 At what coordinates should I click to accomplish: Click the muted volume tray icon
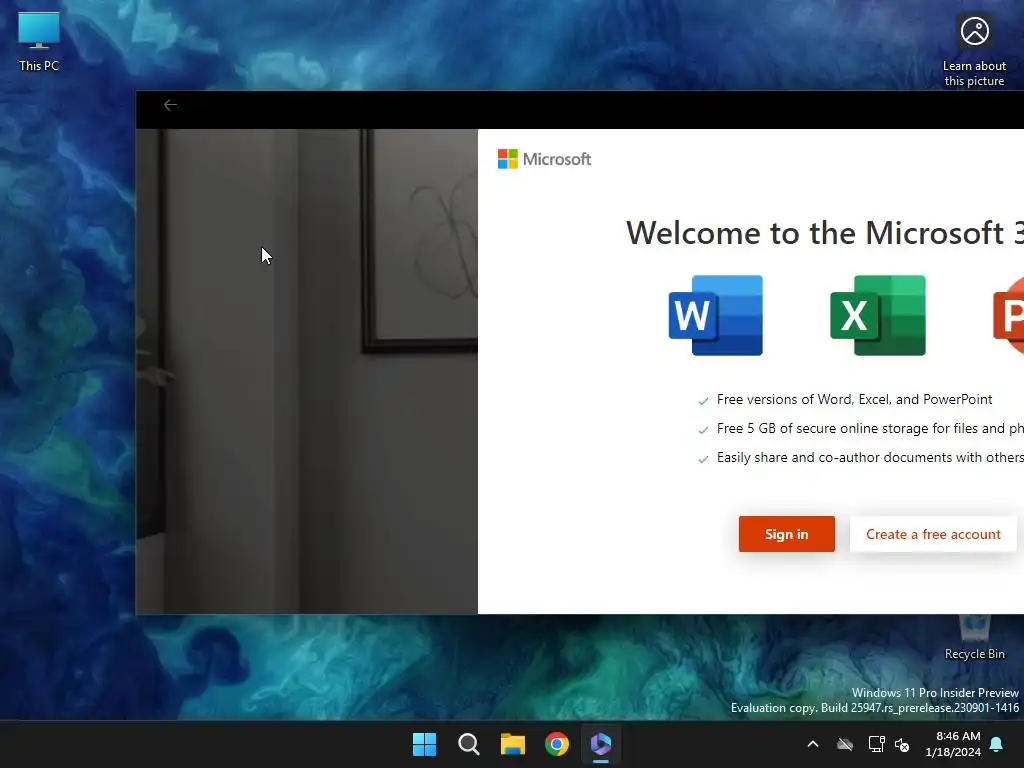tap(902, 744)
